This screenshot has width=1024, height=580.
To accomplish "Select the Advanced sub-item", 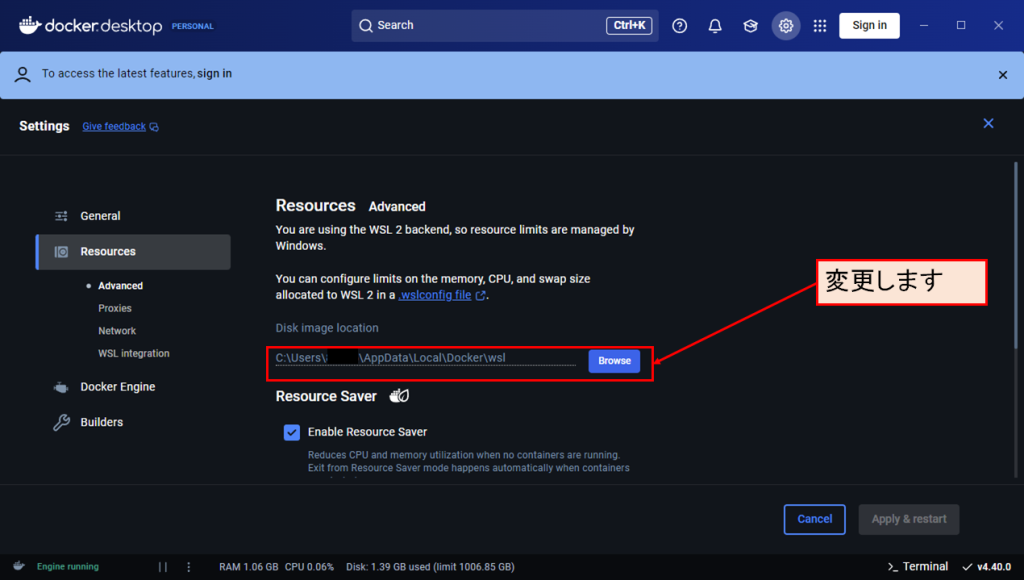I will [120, 286].
